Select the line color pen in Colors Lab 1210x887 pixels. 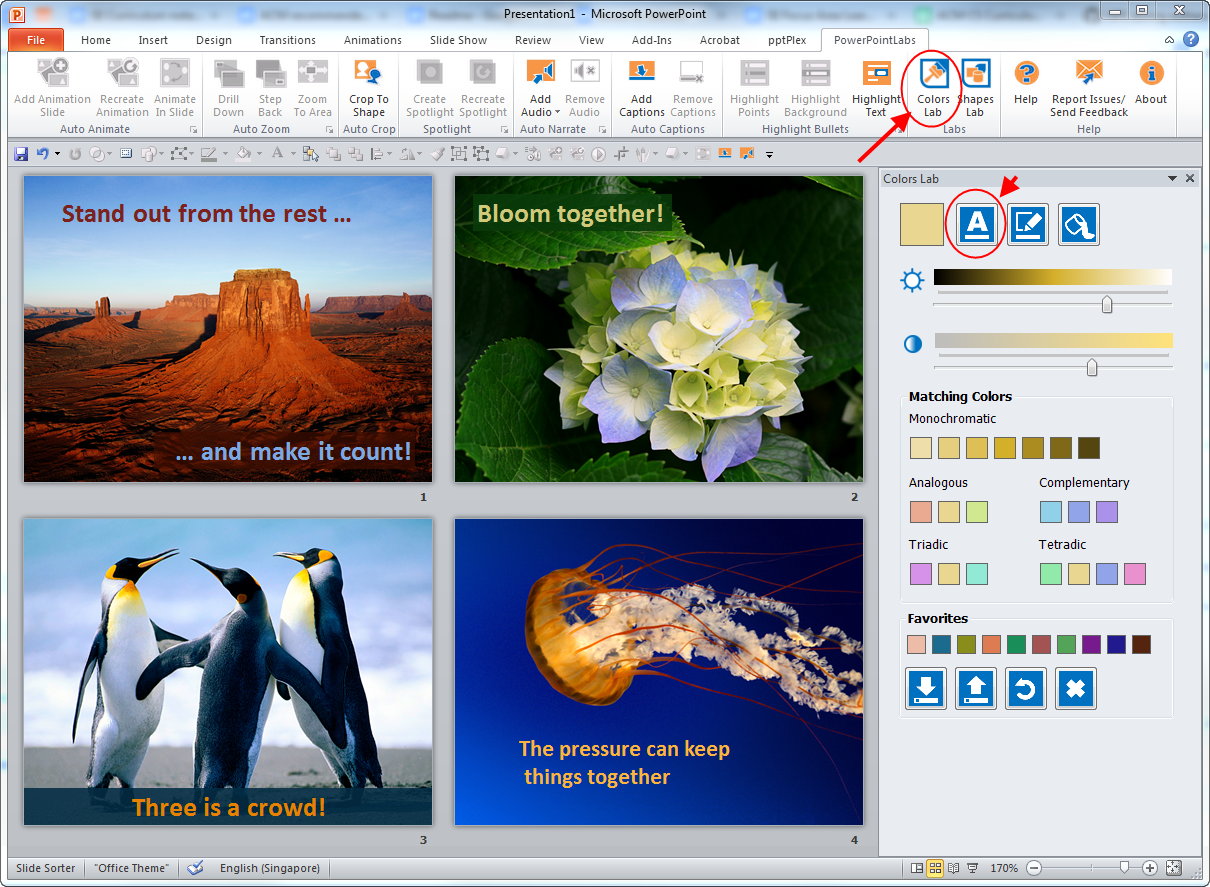click(x=1027, y=224)
